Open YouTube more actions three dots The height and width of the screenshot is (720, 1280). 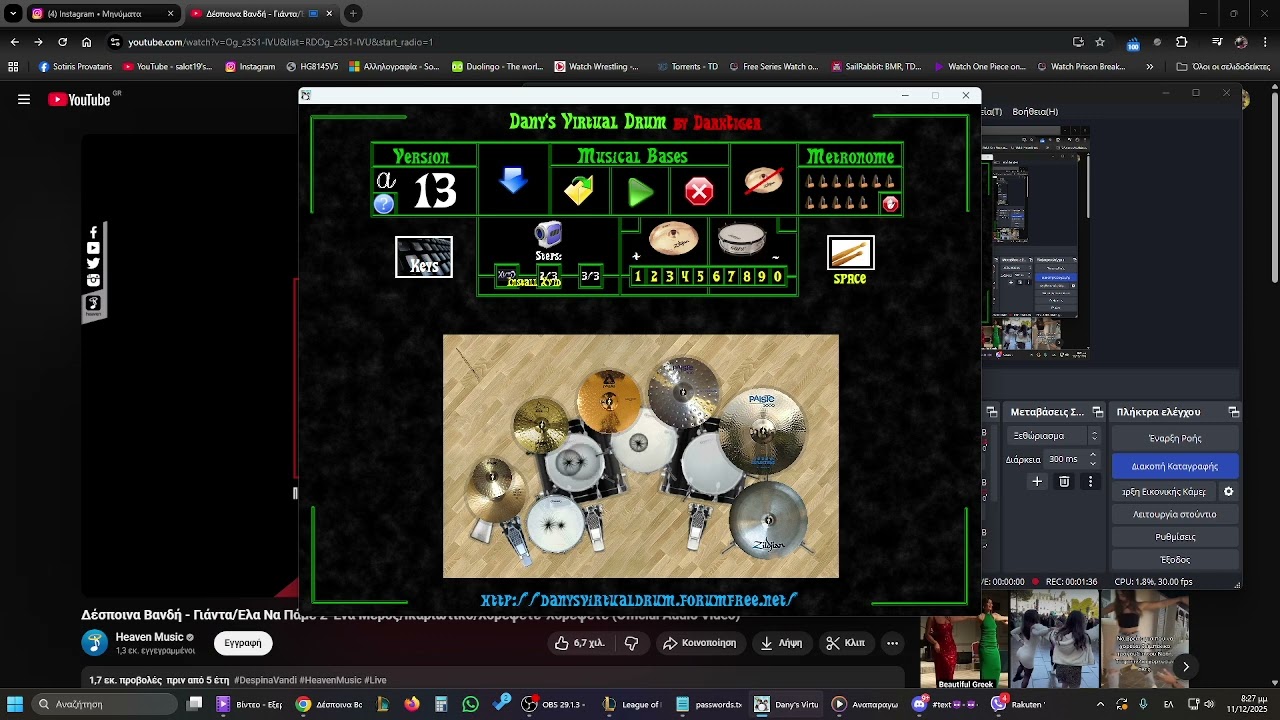click(x=892, y=643)
